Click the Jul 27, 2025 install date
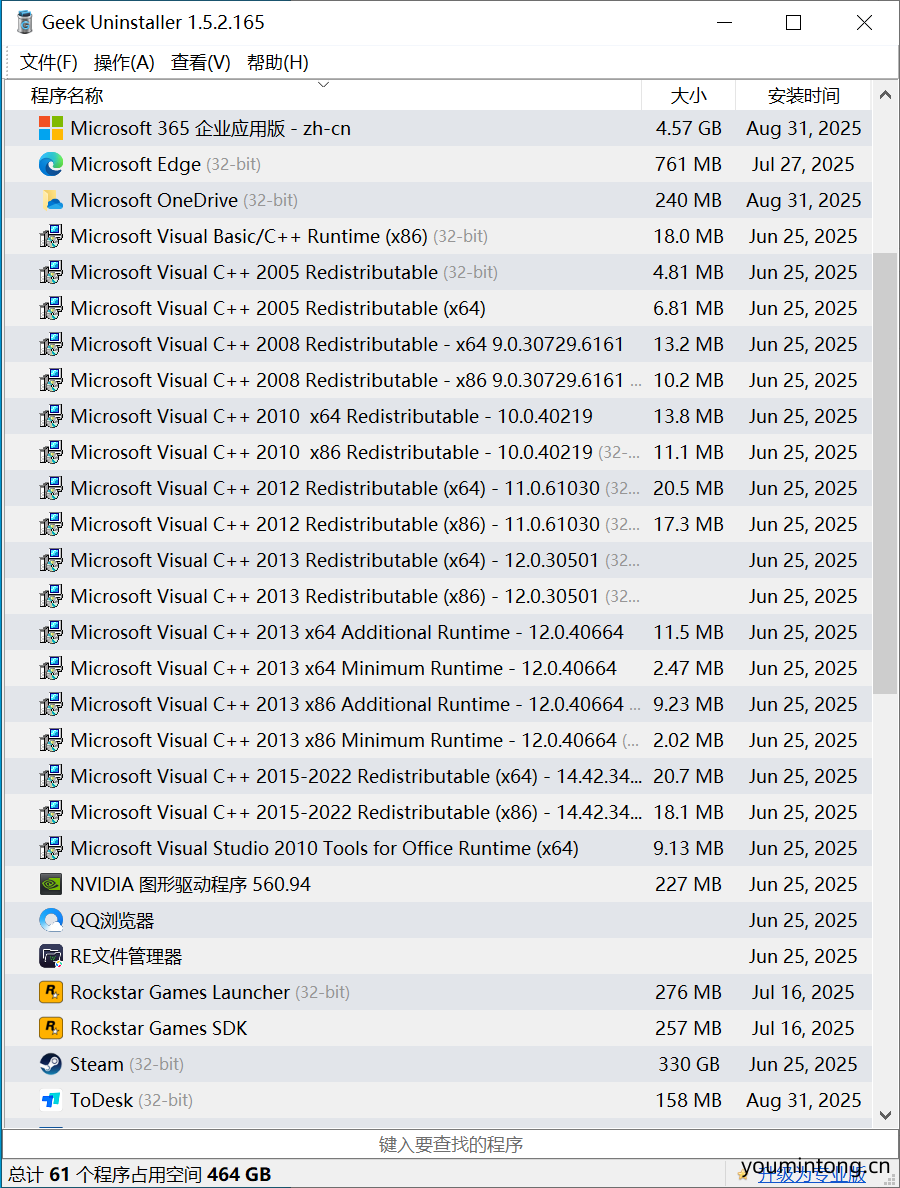The width and height of the screenshot is (900, 1188). [803, 164]
